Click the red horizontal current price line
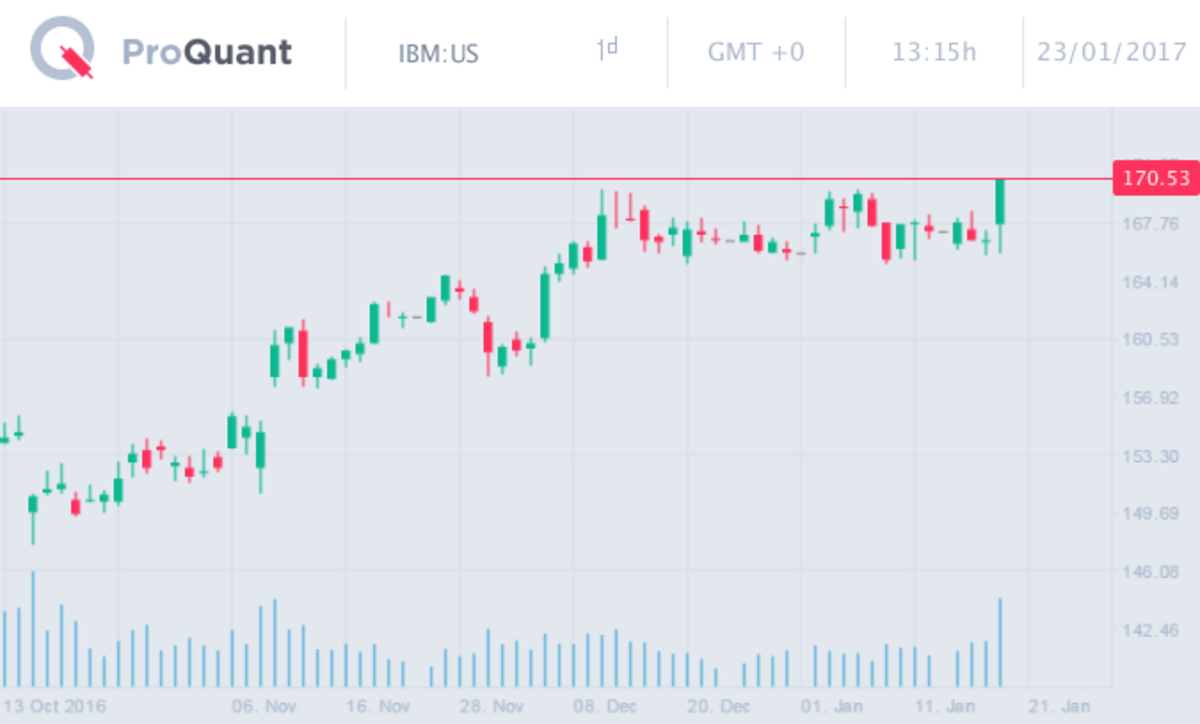1200x724 pixels. (x=500, y=179)
